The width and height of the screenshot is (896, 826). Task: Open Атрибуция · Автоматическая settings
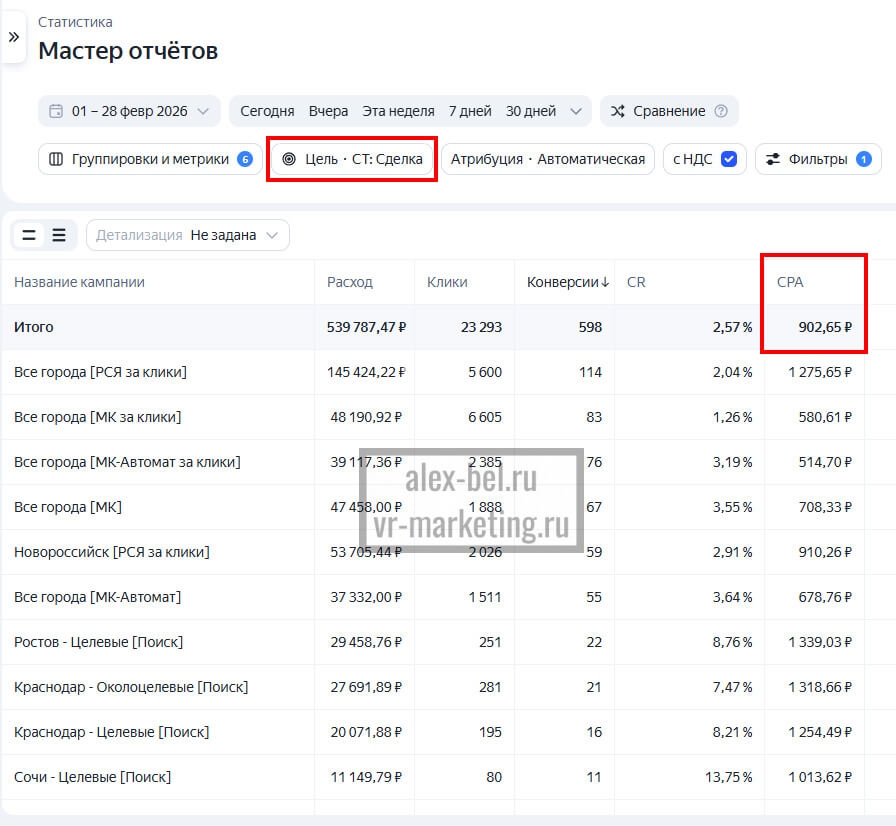click(548, 159)
